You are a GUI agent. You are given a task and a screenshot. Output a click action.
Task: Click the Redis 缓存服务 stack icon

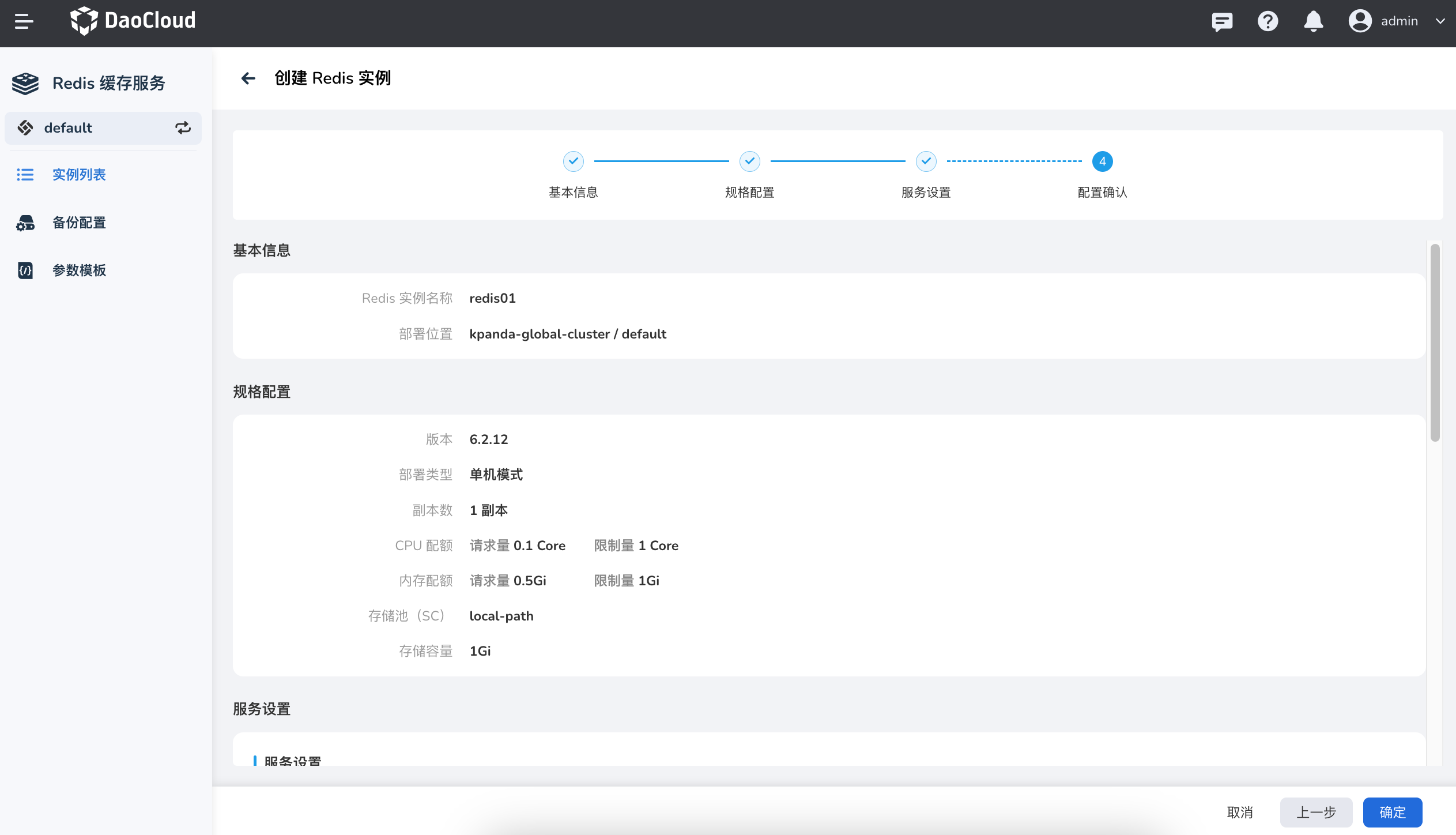25,84
